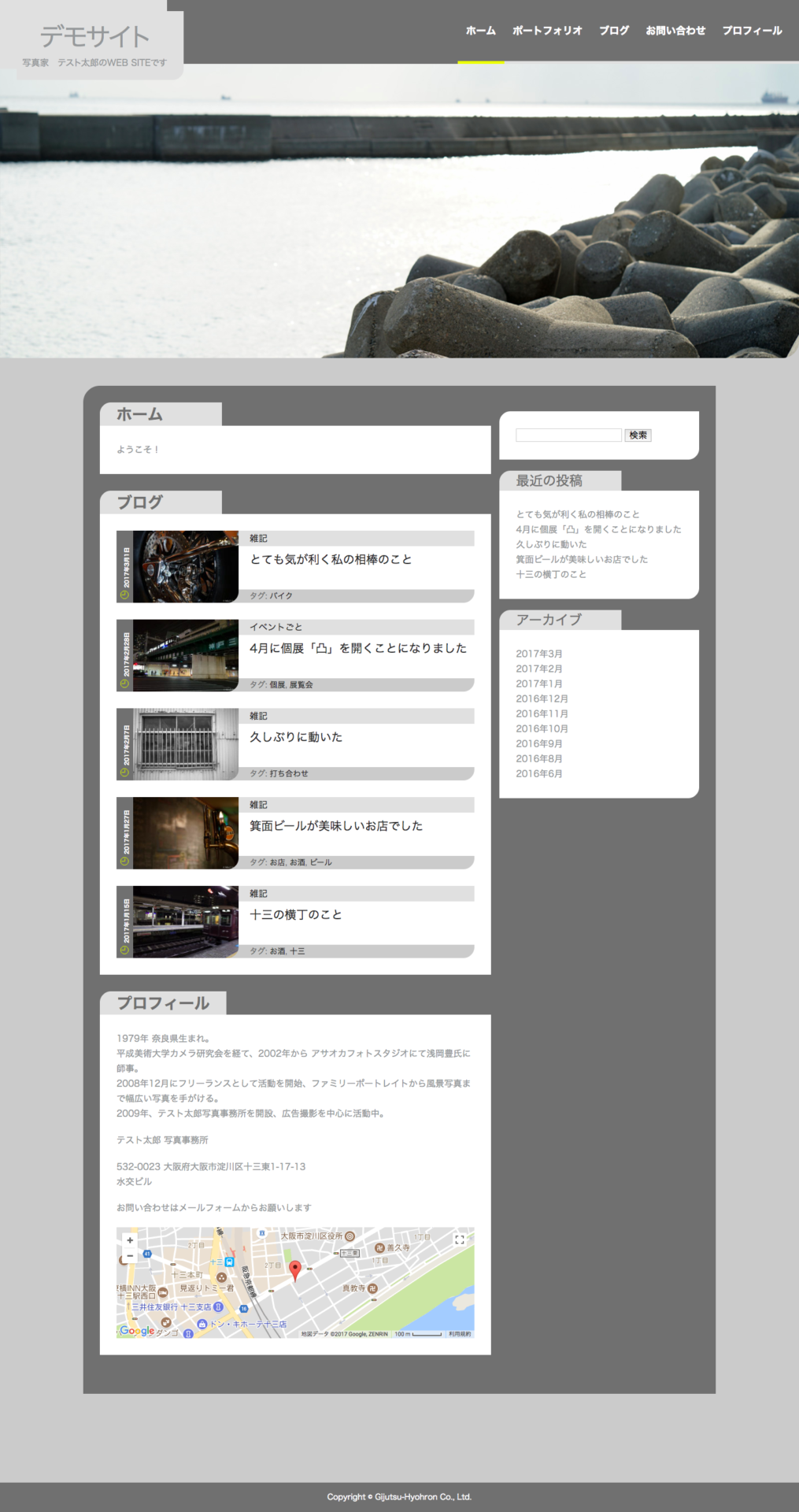Open 久しぶりに動いた in recent posts sidebar
Image resolution: width=799 pixels, height=1512 pixels.
pyautogui.click(x=551, y=544)
